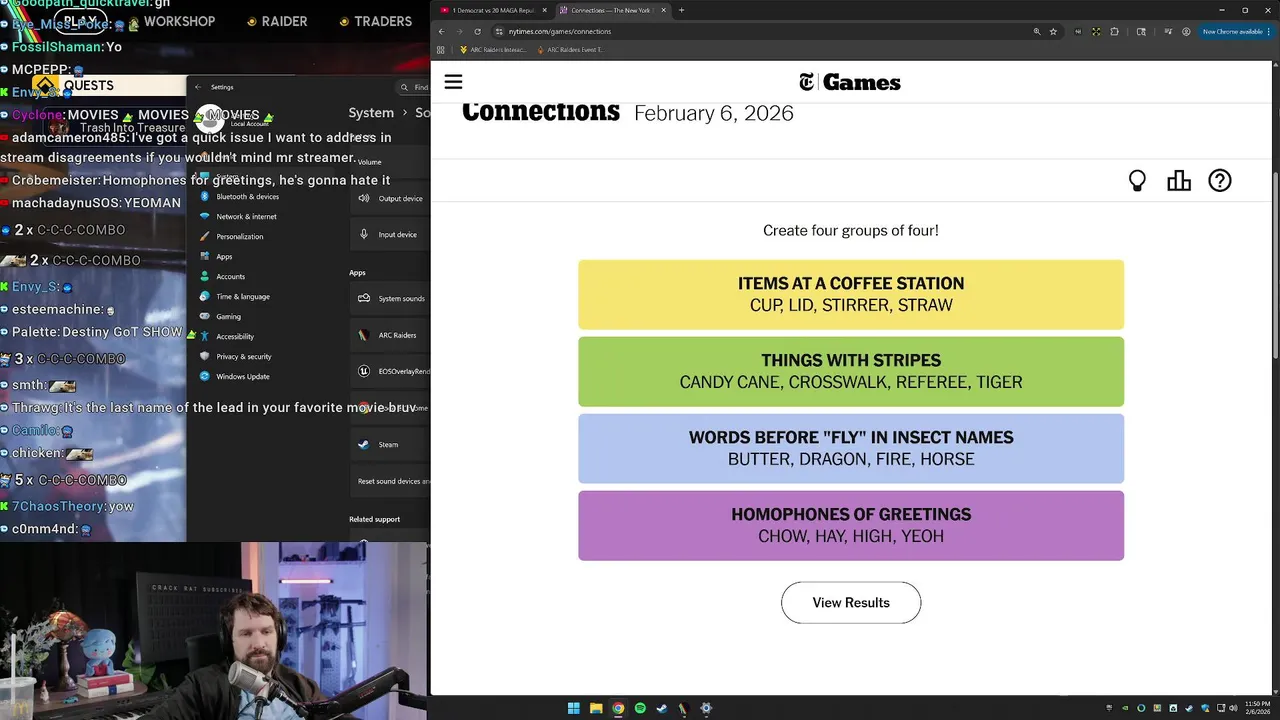Image resolution: width=1280 pixels, height=720 pixels.
Task: Open the NYT Games hamburger menu
Action: click(453, 82)
